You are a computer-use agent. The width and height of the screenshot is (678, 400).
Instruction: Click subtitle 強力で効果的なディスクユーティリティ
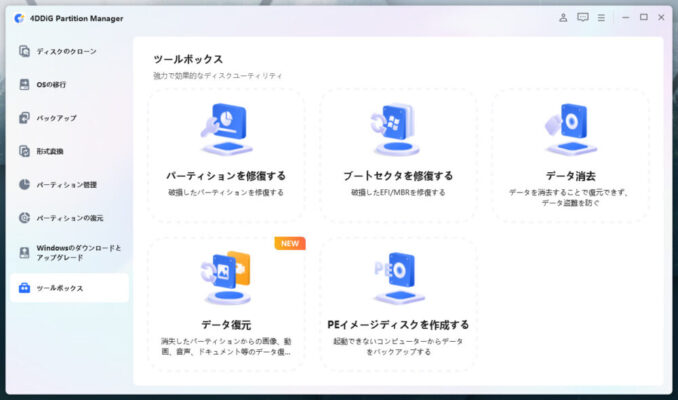[217, 76]
